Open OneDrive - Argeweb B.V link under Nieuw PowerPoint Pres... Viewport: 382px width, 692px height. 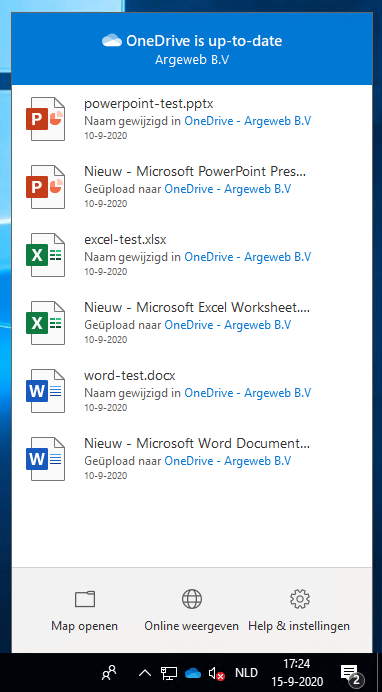click(228, 189)
